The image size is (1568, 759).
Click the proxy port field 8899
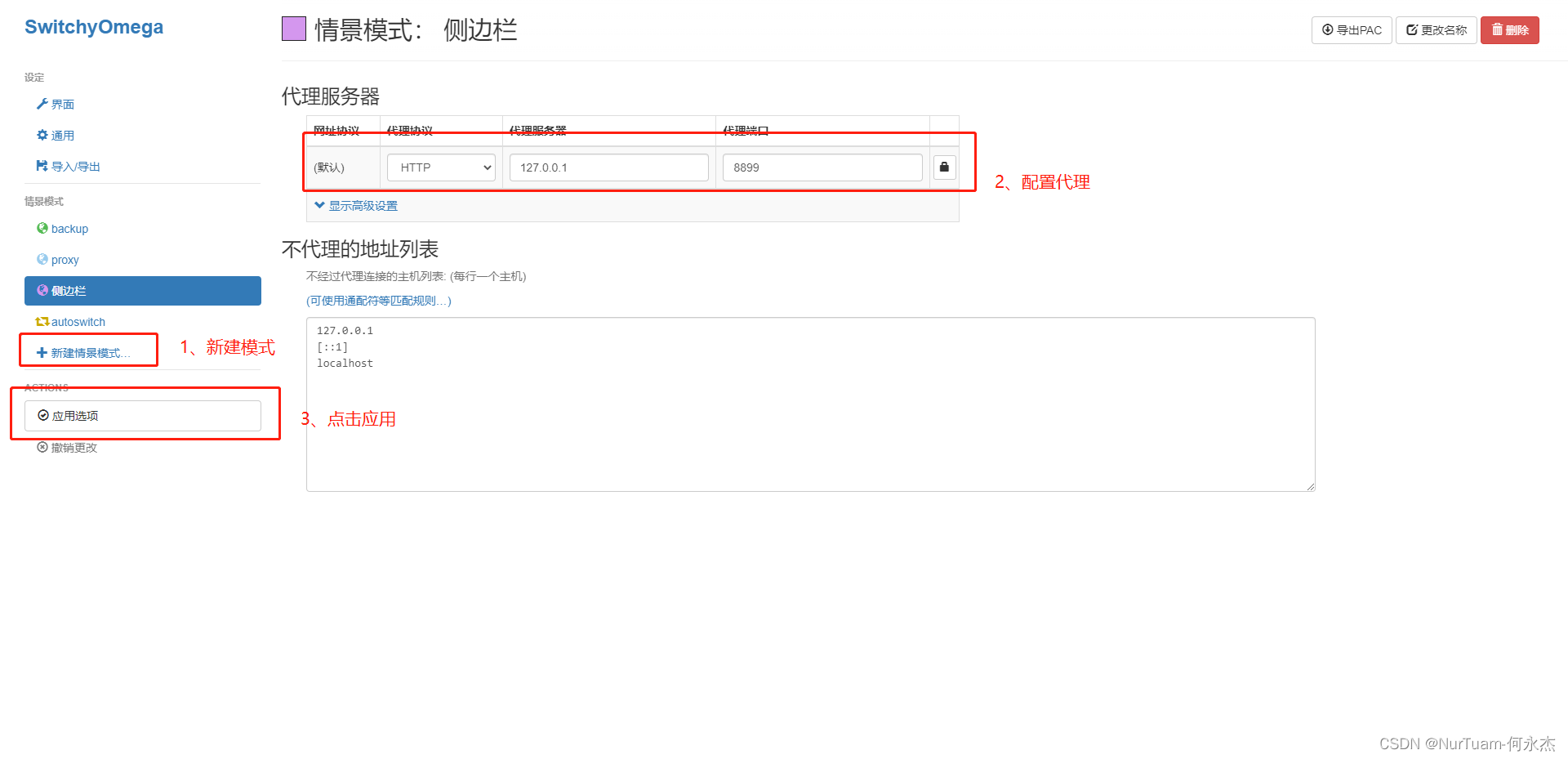[x=822, y=167]
